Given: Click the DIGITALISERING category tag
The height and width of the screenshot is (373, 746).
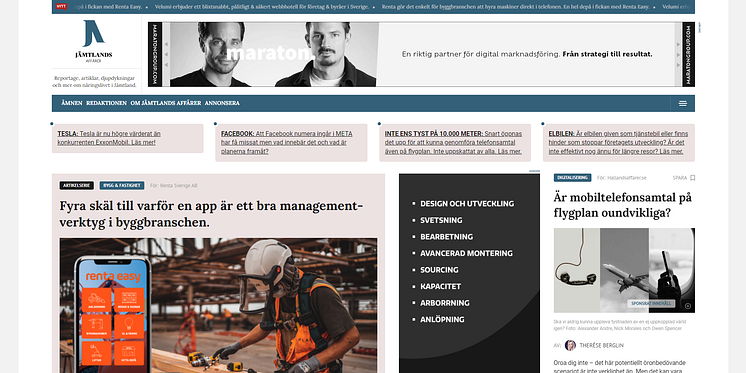Looking at the screenshot, I should [x=572, y=178].
